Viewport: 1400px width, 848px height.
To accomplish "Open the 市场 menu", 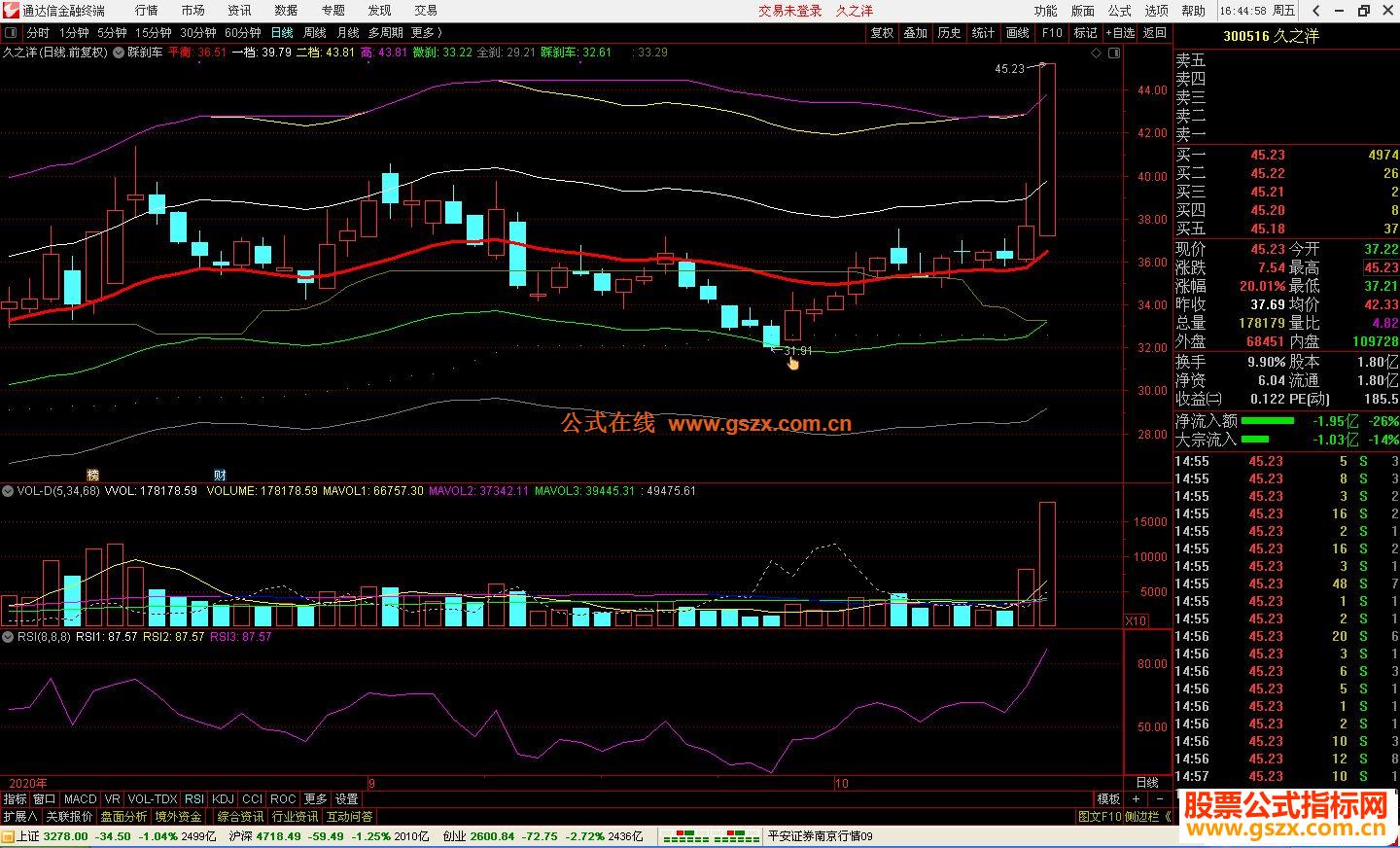I will [x=192, y=11].
